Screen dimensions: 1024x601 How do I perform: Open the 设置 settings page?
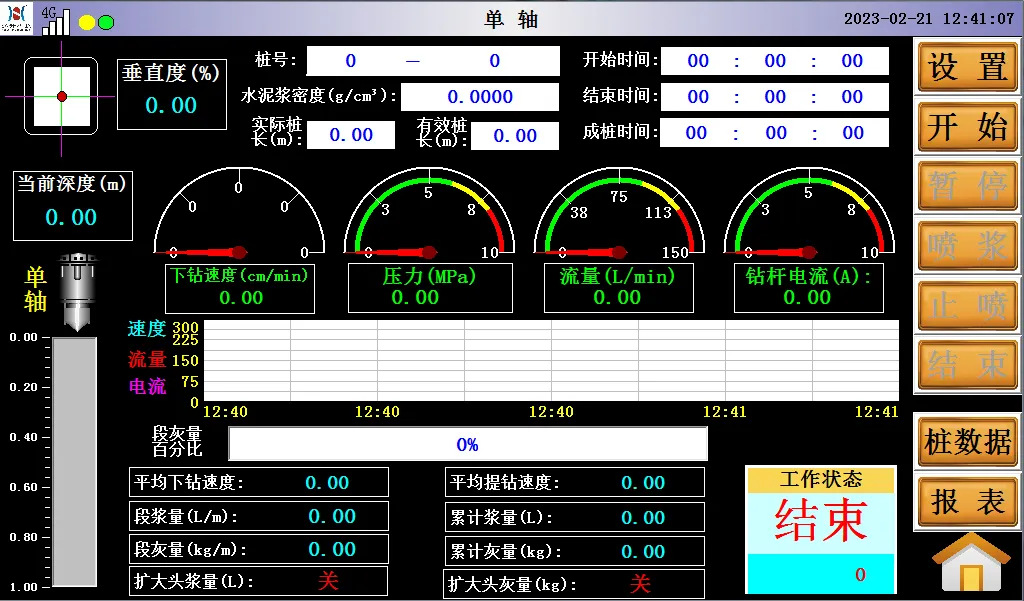(x=967, y=68)
